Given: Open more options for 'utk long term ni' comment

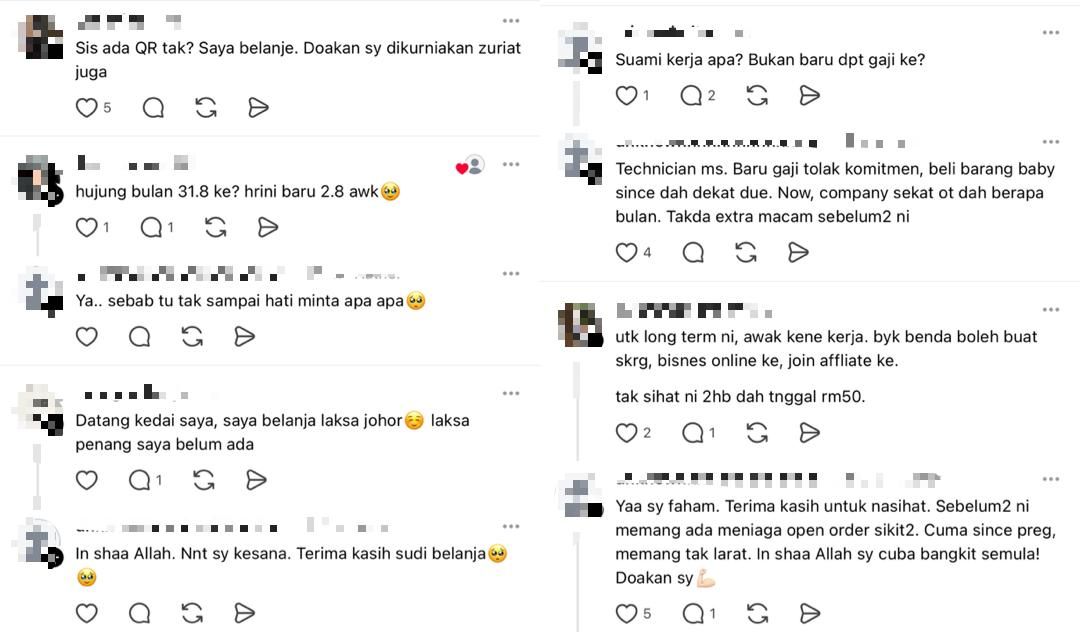Looking at the screenshot, I should coord(1051,310).
